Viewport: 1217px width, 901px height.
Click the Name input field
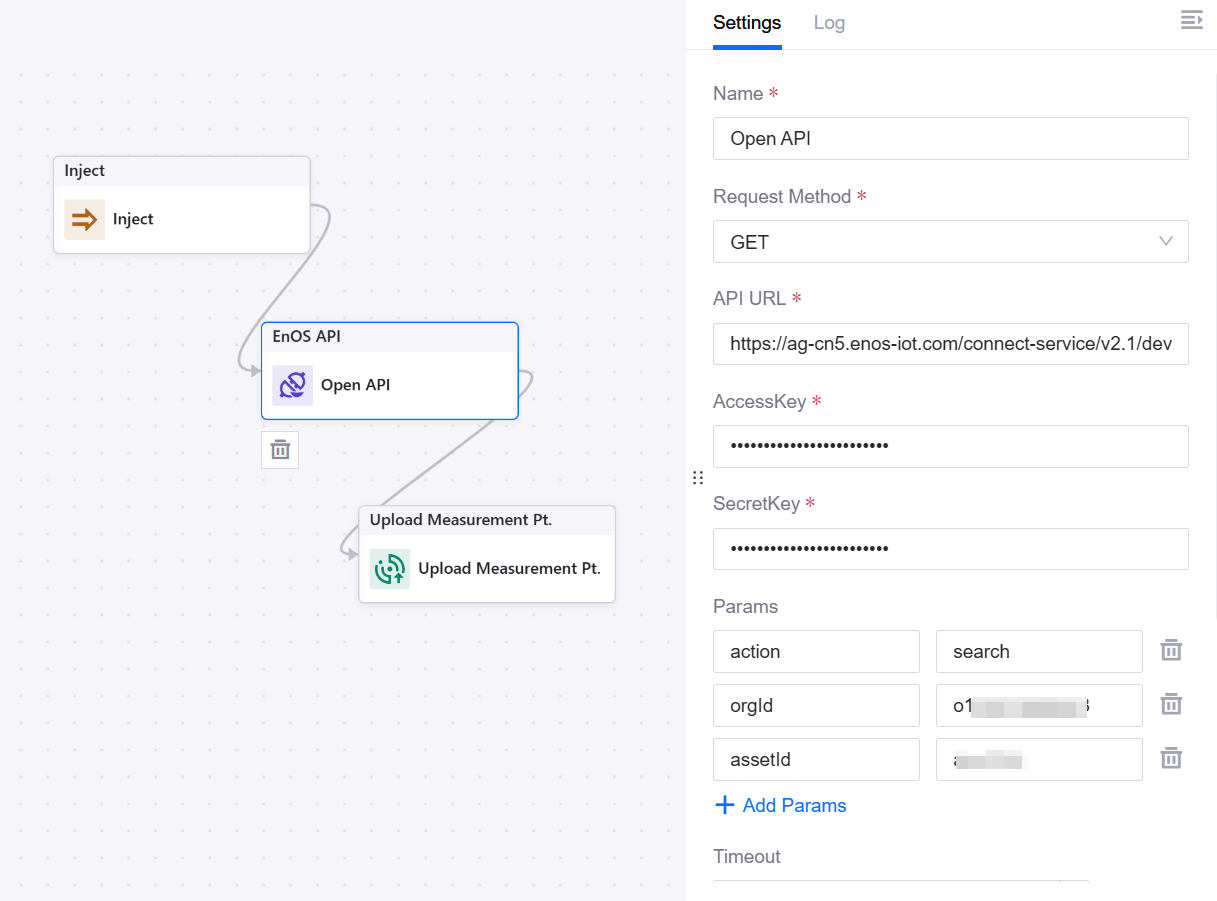click(x=950, y=139)
